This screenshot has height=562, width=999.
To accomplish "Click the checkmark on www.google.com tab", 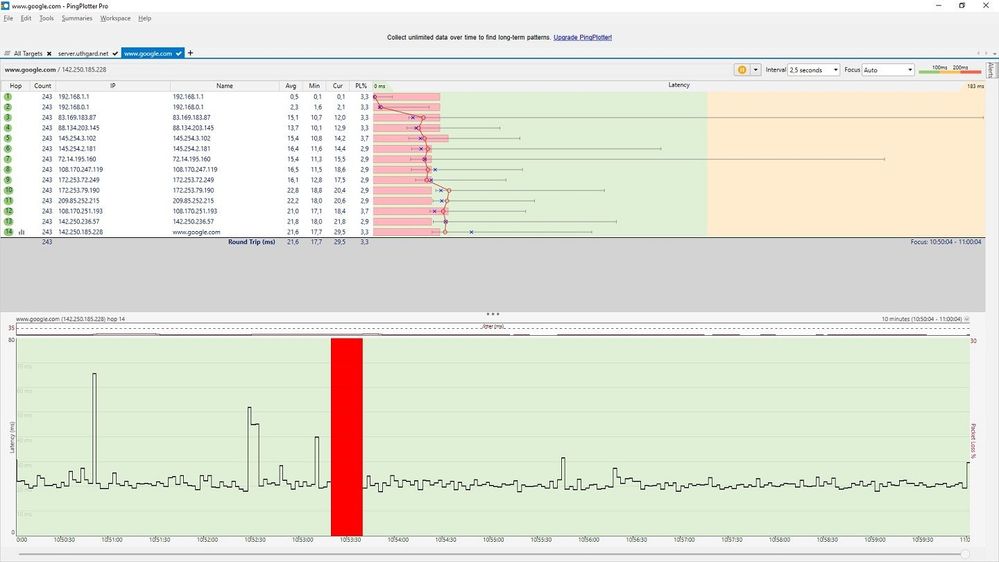I will pyautogui.click(x=179, y=54).
